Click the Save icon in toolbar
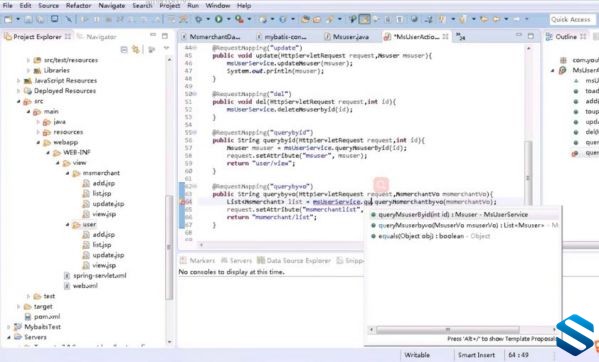Image resolution: width=599 pixels, height=362 pixels. pyautogui.click(x=29, y=19)
